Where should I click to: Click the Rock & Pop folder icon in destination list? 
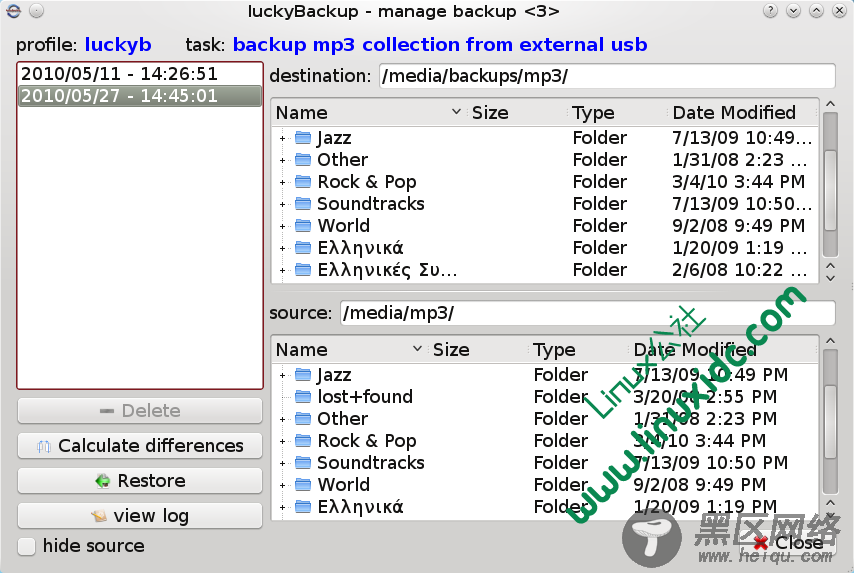[x=303, y=182]
